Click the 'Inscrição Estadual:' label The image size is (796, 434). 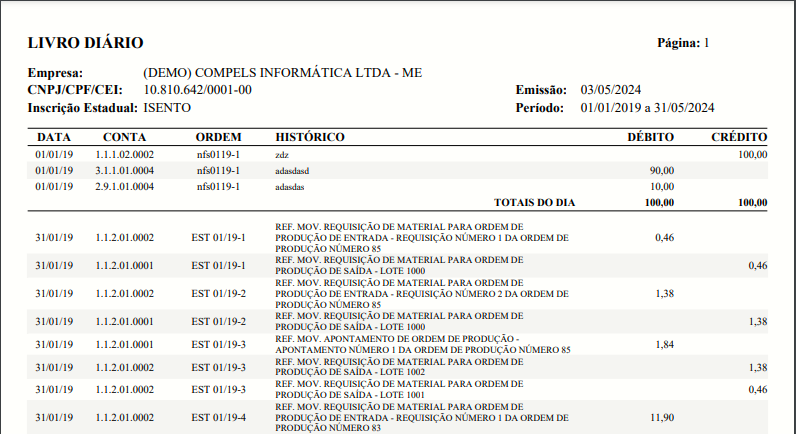[83, 108]
